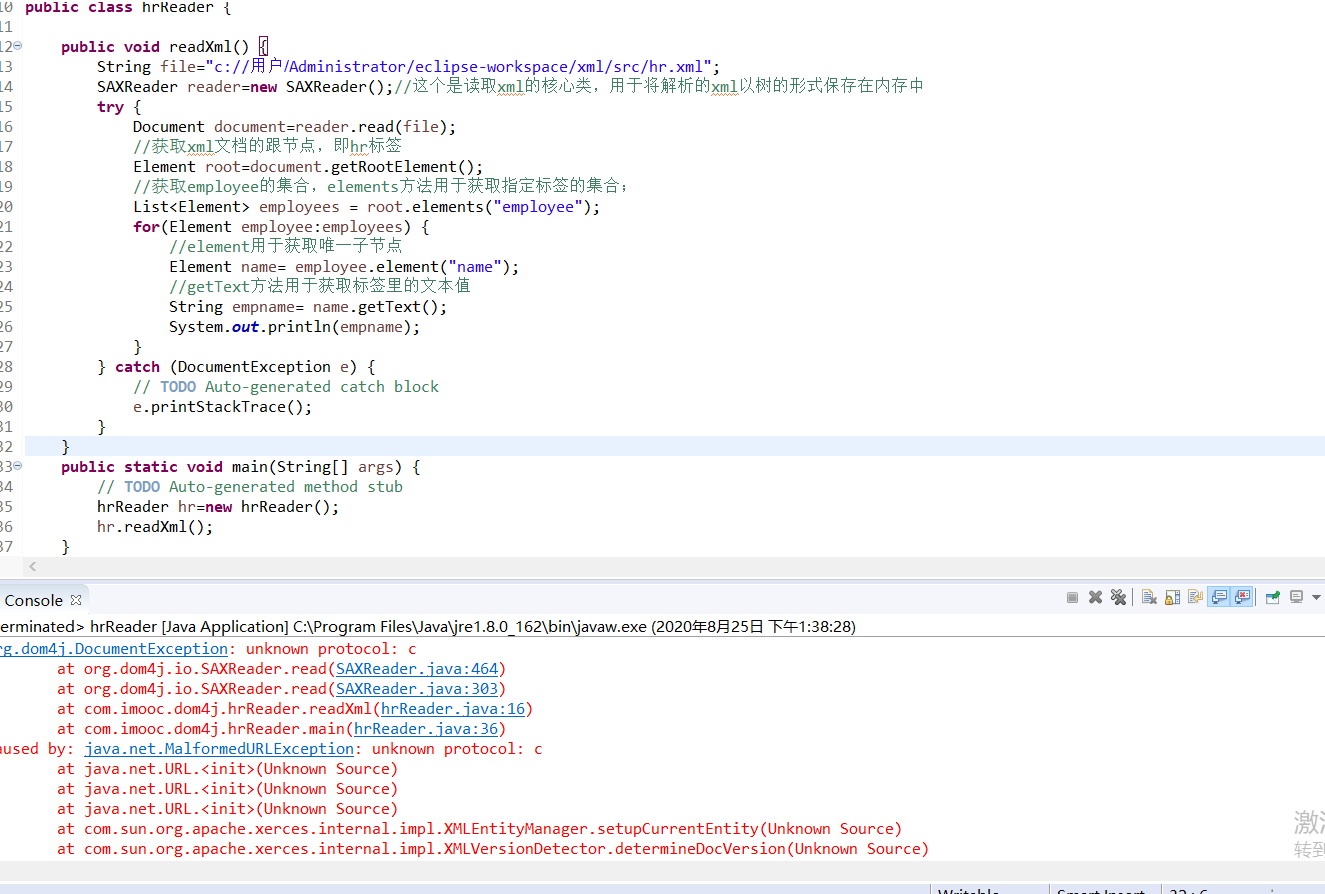Viewport: 1325px width, 894px height.
Task: Click the editor horizontal scrollbar left arrow
Action: (x=32, y=566)
